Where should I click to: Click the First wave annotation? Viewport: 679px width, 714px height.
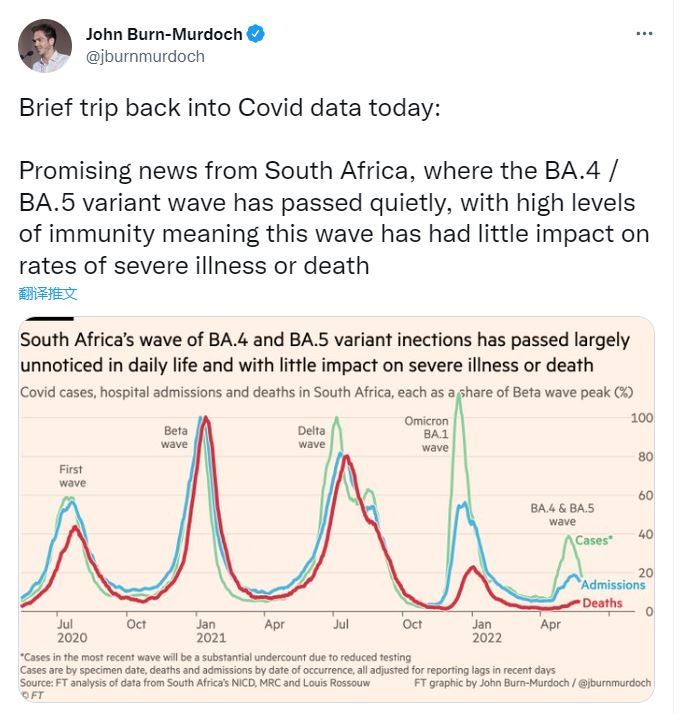tap(70, 476)
